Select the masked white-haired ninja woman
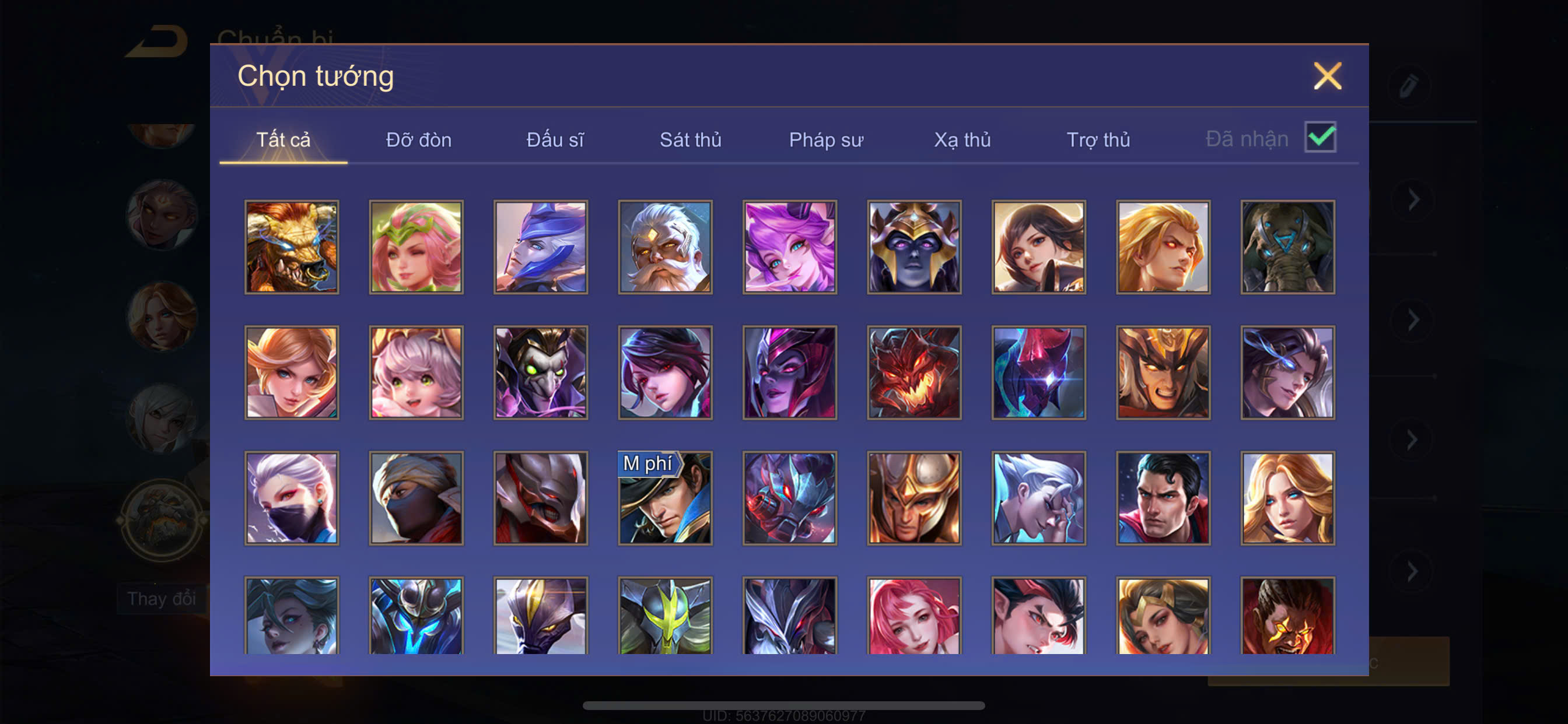 [x=292, y=498]
